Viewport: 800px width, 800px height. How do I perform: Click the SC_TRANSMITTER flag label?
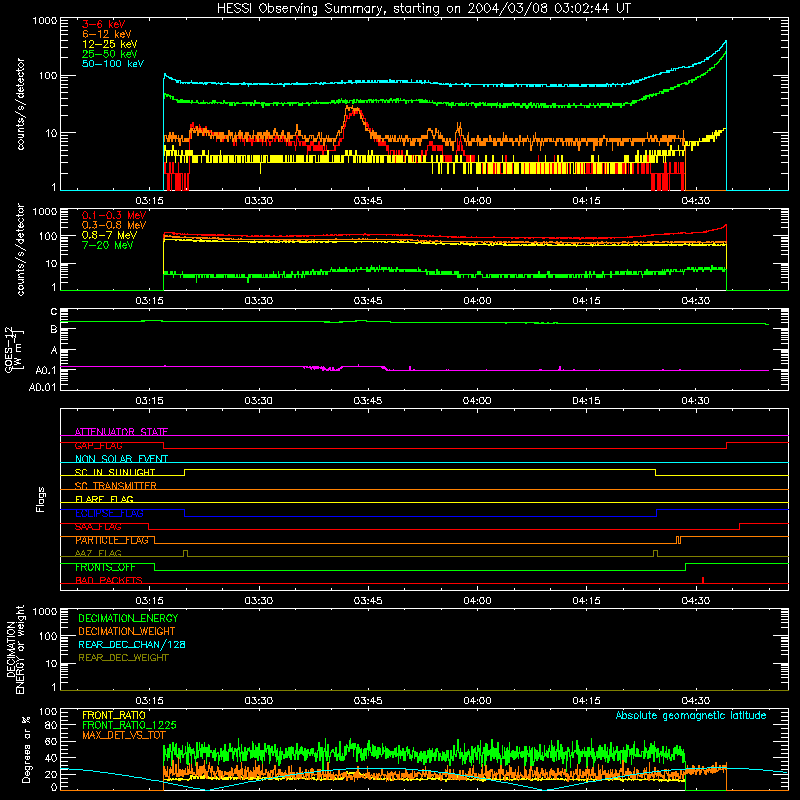click(116, 486)
